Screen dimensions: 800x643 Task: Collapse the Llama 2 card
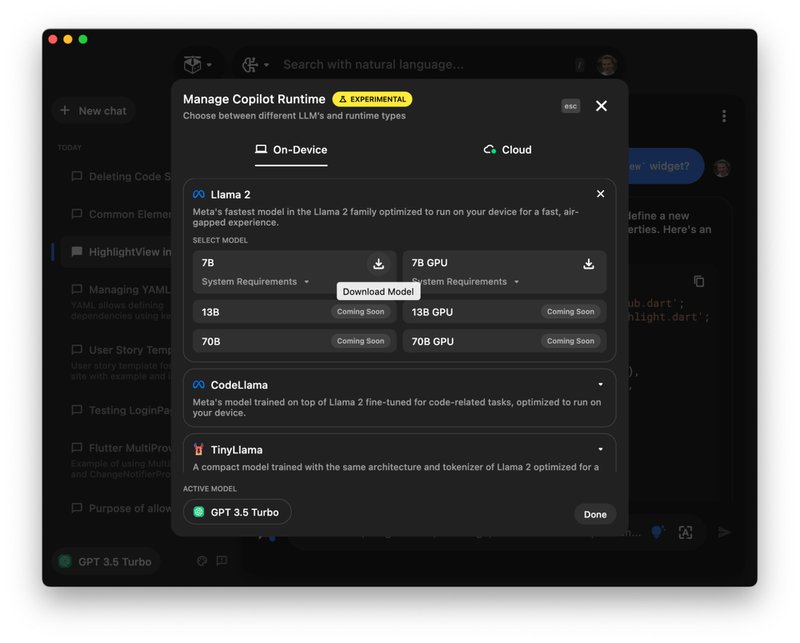(x=601, y=194)
